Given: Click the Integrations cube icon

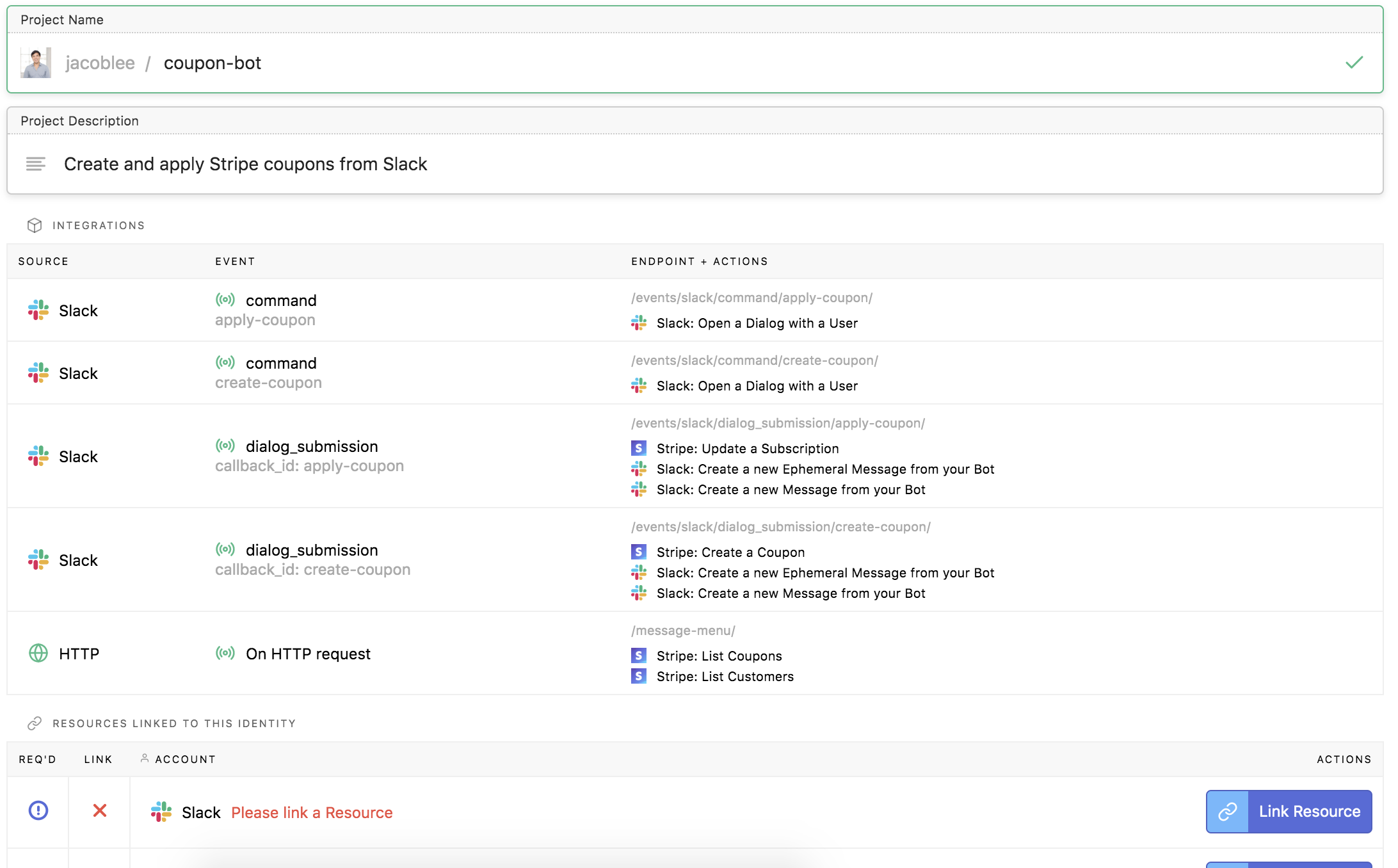Looking at the screenshot, I should [35, 225].
